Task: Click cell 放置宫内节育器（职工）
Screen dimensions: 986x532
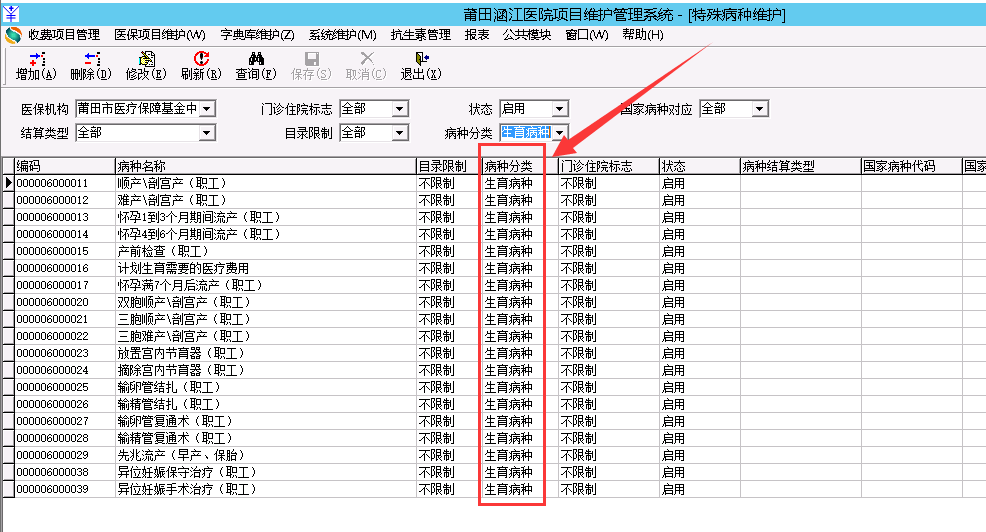Action: (266, 353)
